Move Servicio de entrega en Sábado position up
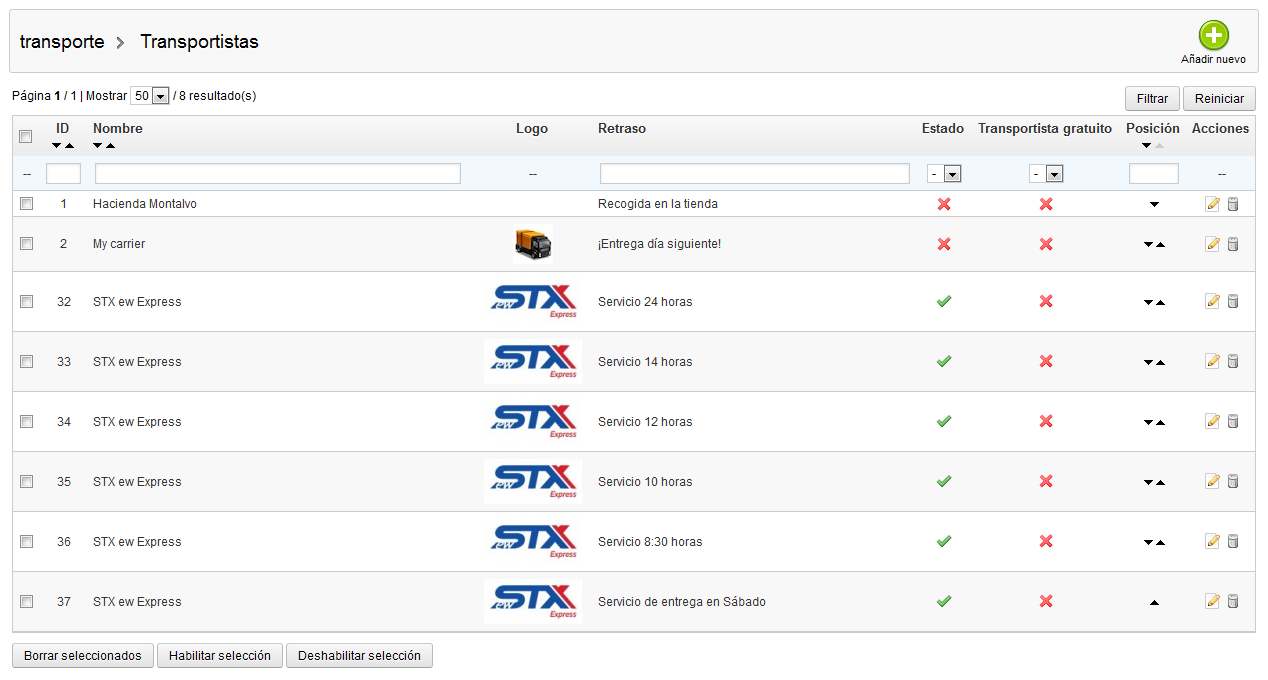 pyautogui.click(x=1154, y=602)
